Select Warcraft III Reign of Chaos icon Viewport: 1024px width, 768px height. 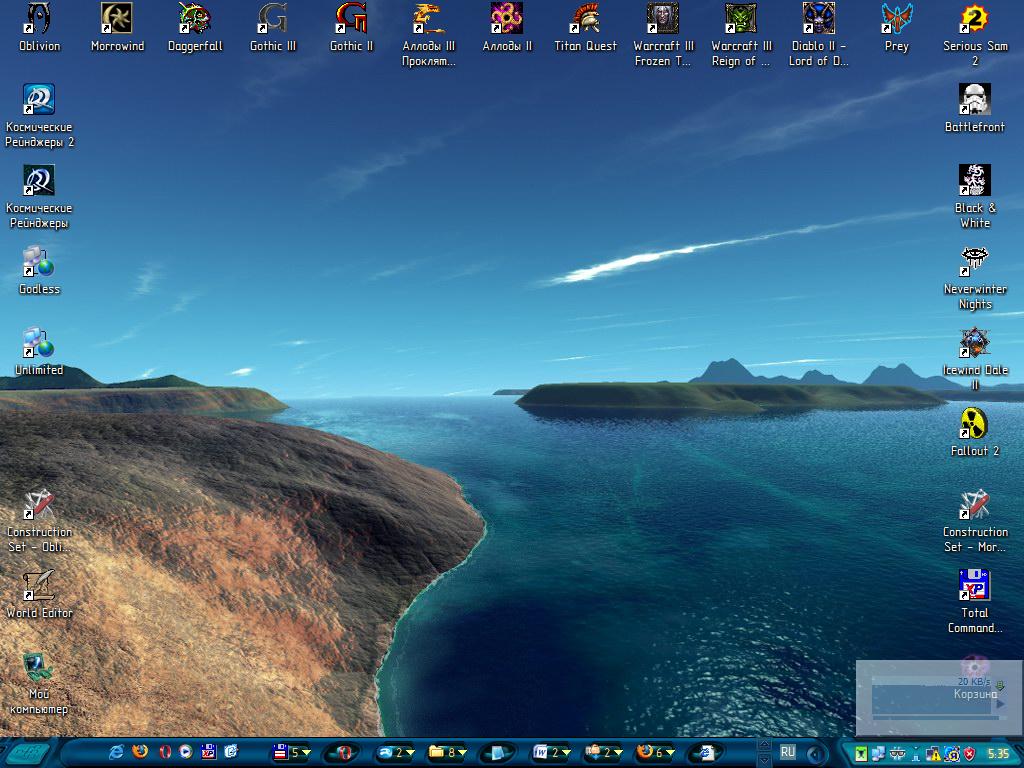(x=741, y=35)
